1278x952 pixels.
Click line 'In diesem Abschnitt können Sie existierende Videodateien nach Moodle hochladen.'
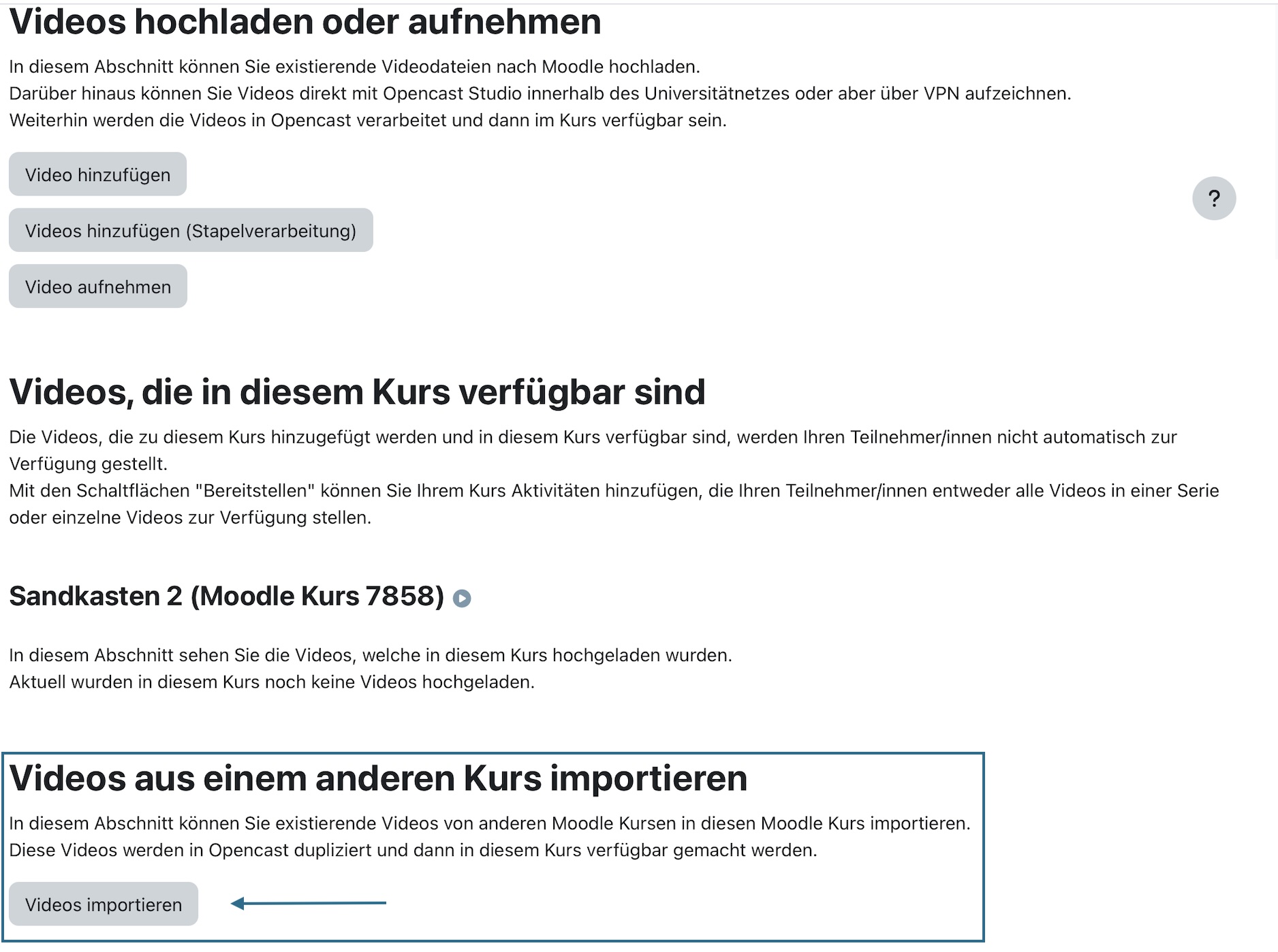[355, 67]
